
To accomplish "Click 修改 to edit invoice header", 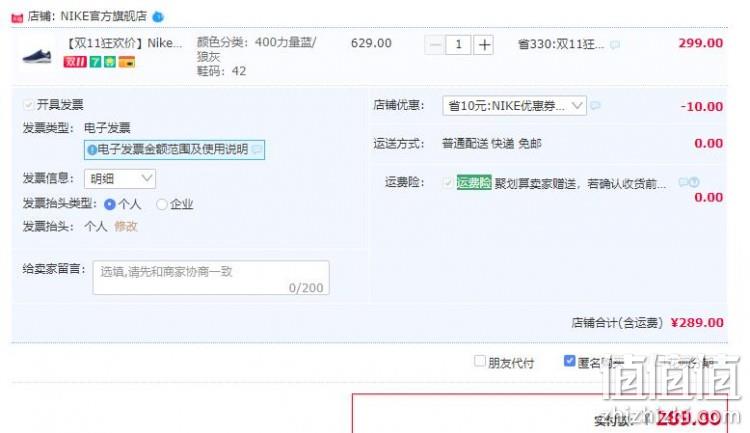I will click(x=126, y=226).
